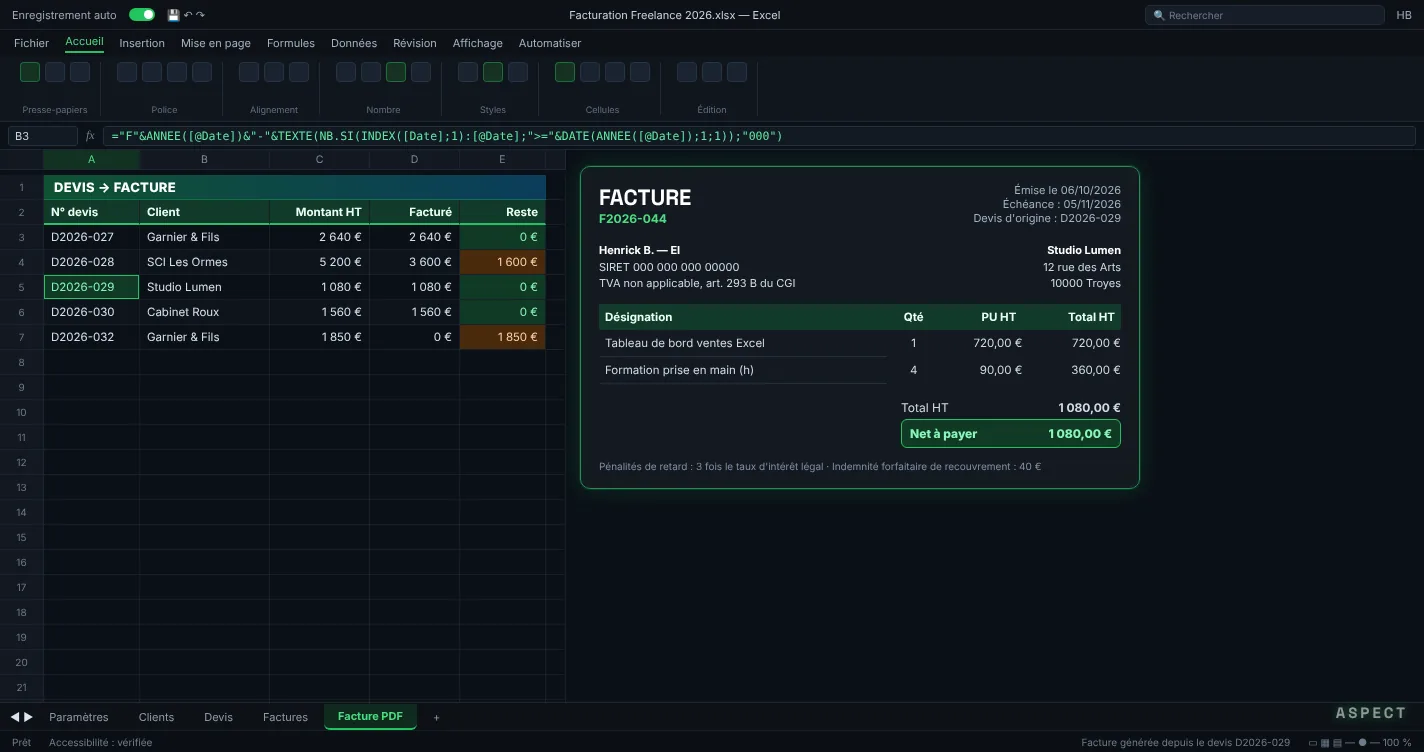Select row 10 header
The height and width of the screenshot is (752, 1424).
21,412
